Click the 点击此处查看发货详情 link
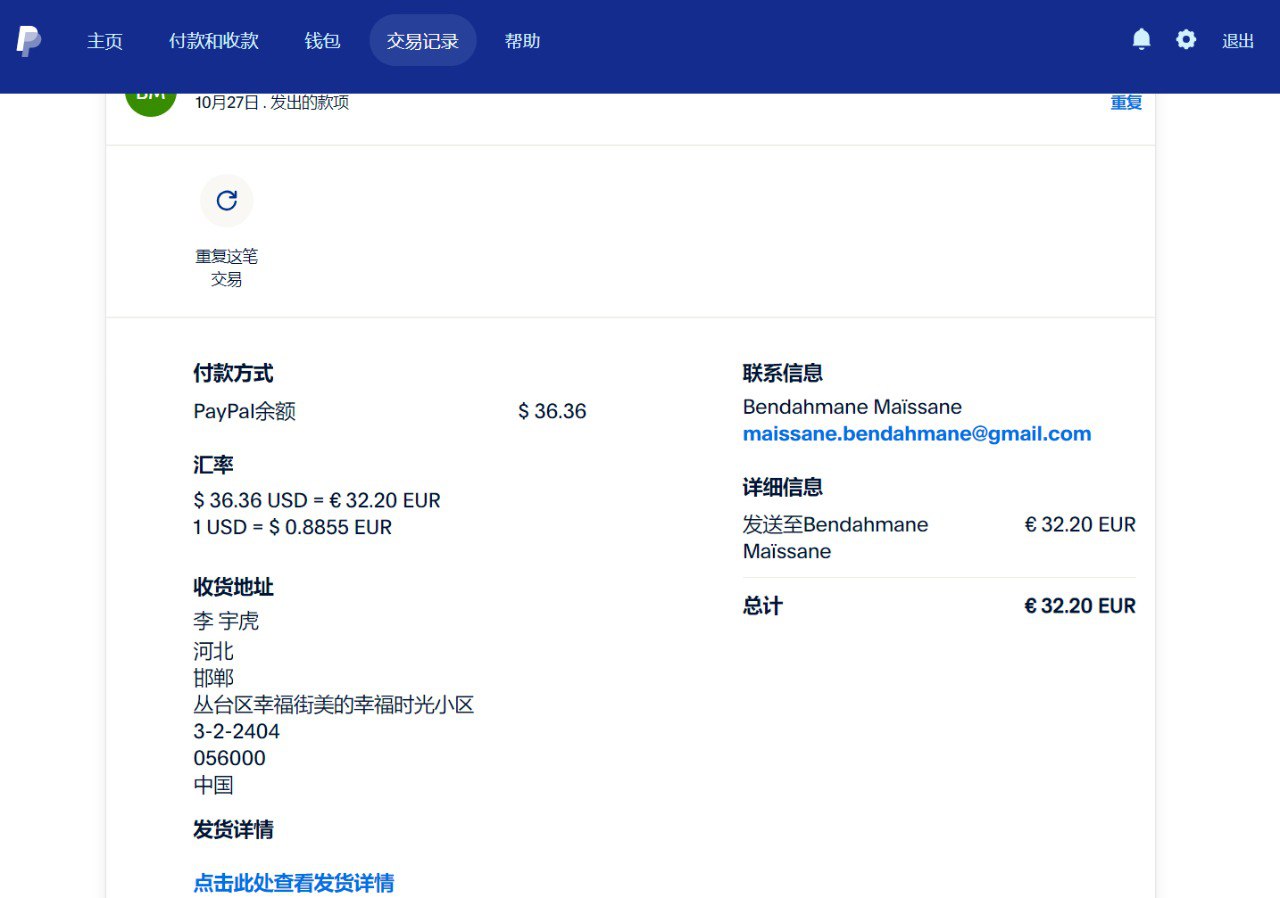 click(x=293, y=883)
